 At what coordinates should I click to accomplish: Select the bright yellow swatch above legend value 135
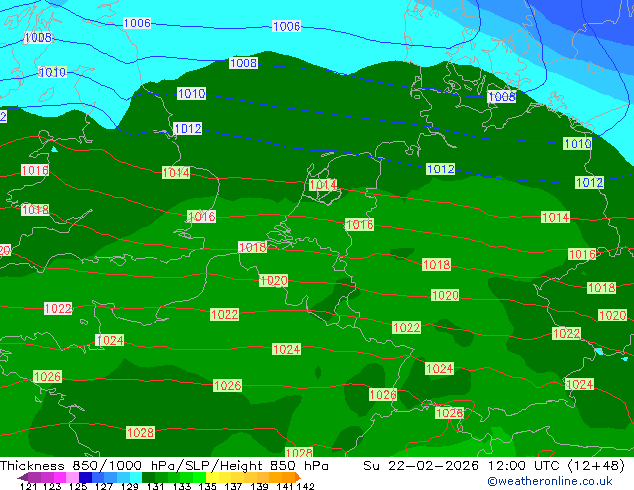pyautogui.click(x=212, y=477)
